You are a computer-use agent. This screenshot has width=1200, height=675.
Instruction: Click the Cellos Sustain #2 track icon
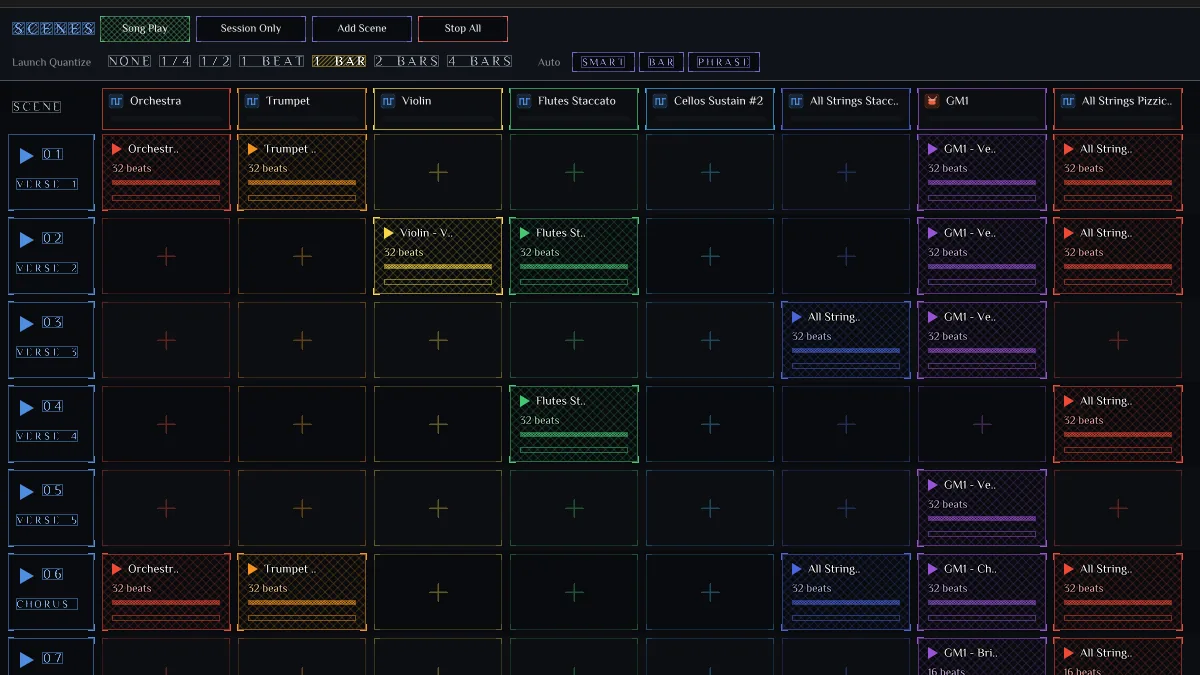pyautogui.click(x=660, y=101)
